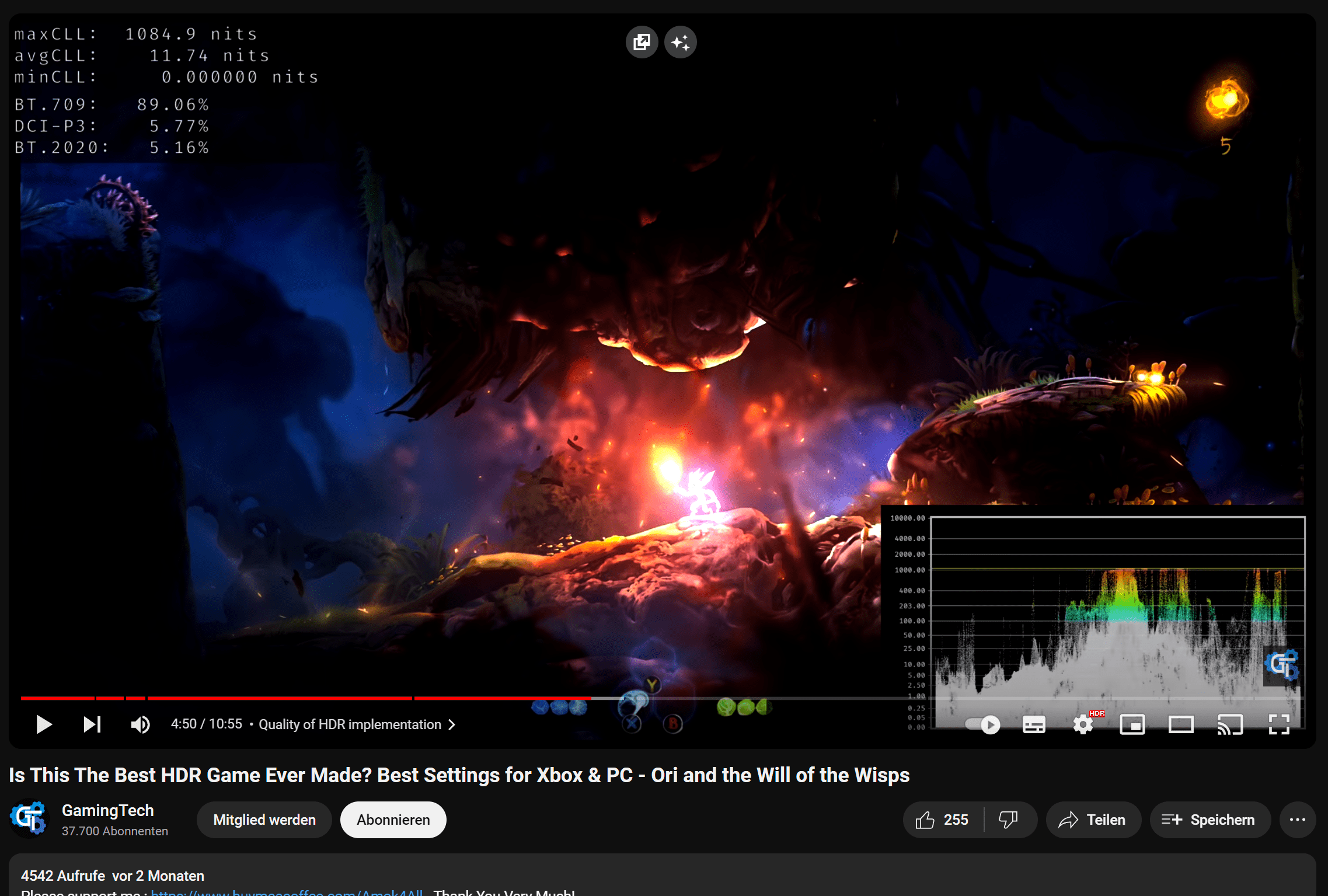Open the three-dot more actions menu
The height and width of the screenshot is (896, 1328).
point(1298,820)
